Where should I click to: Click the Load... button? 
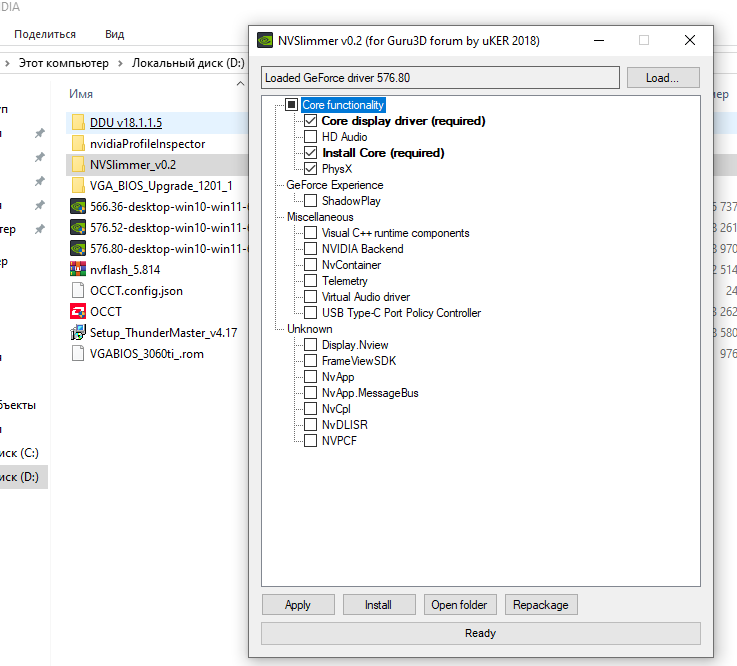(663, 78)
